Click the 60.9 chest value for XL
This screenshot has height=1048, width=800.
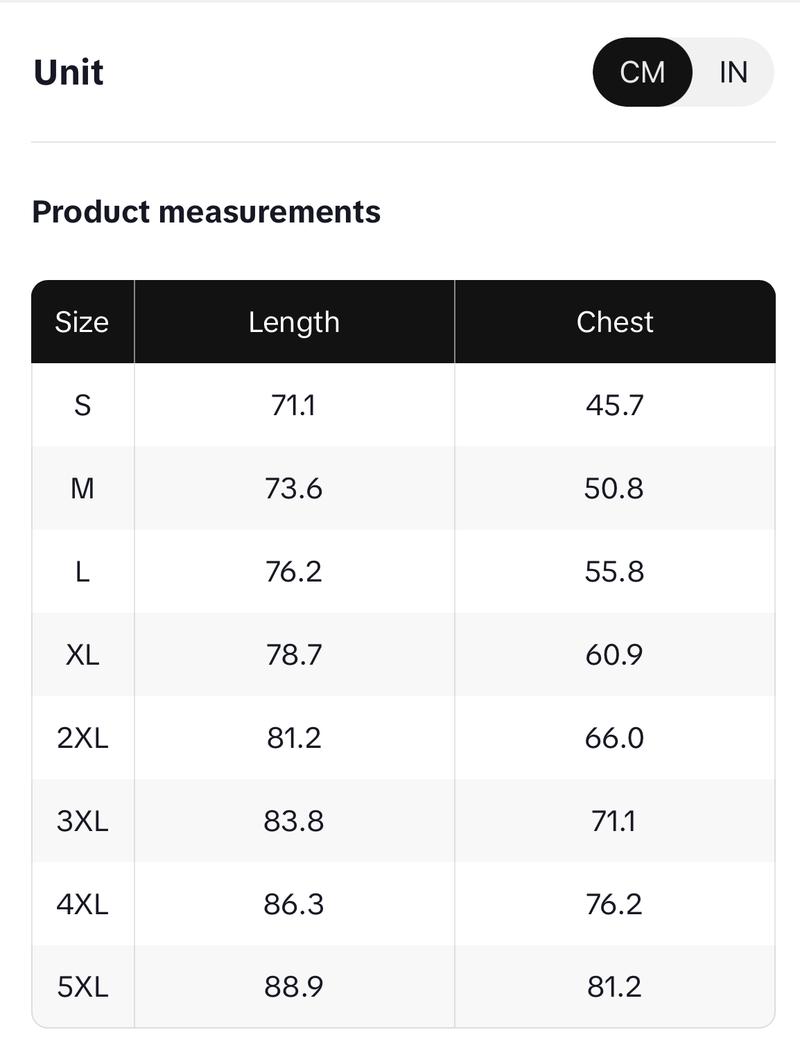(615, 654)
